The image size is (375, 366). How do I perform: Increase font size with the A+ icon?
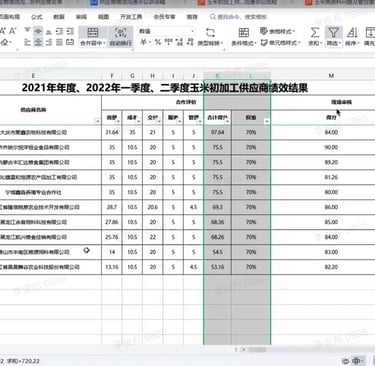[x=2, y=31]
